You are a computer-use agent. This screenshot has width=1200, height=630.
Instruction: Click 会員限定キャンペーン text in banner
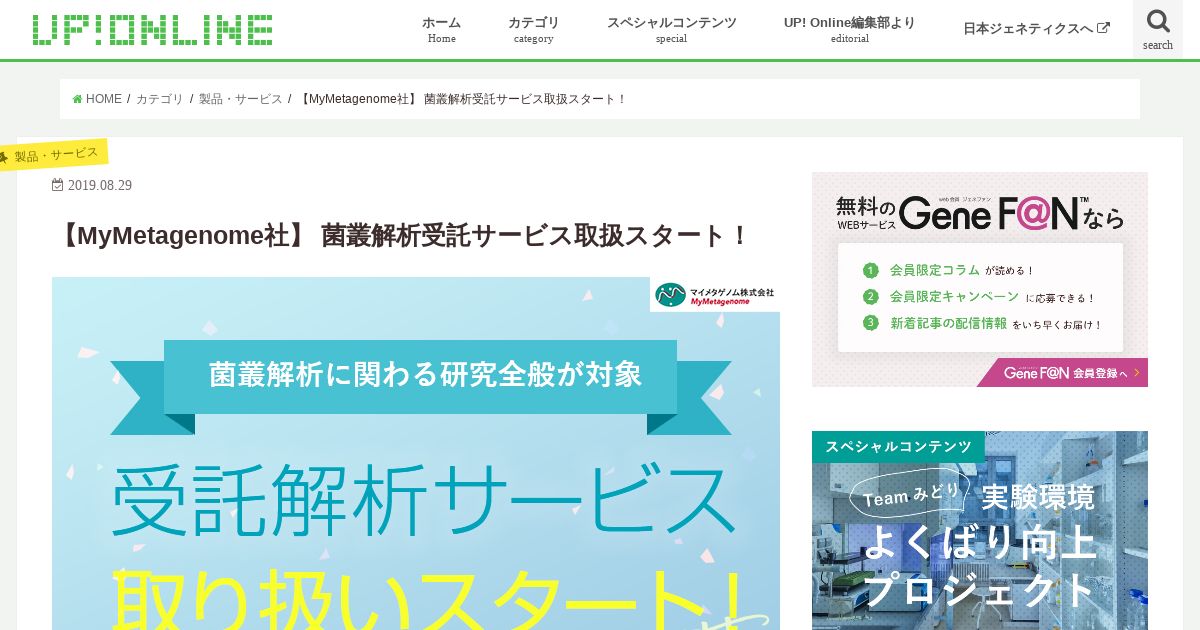(954, 297)
